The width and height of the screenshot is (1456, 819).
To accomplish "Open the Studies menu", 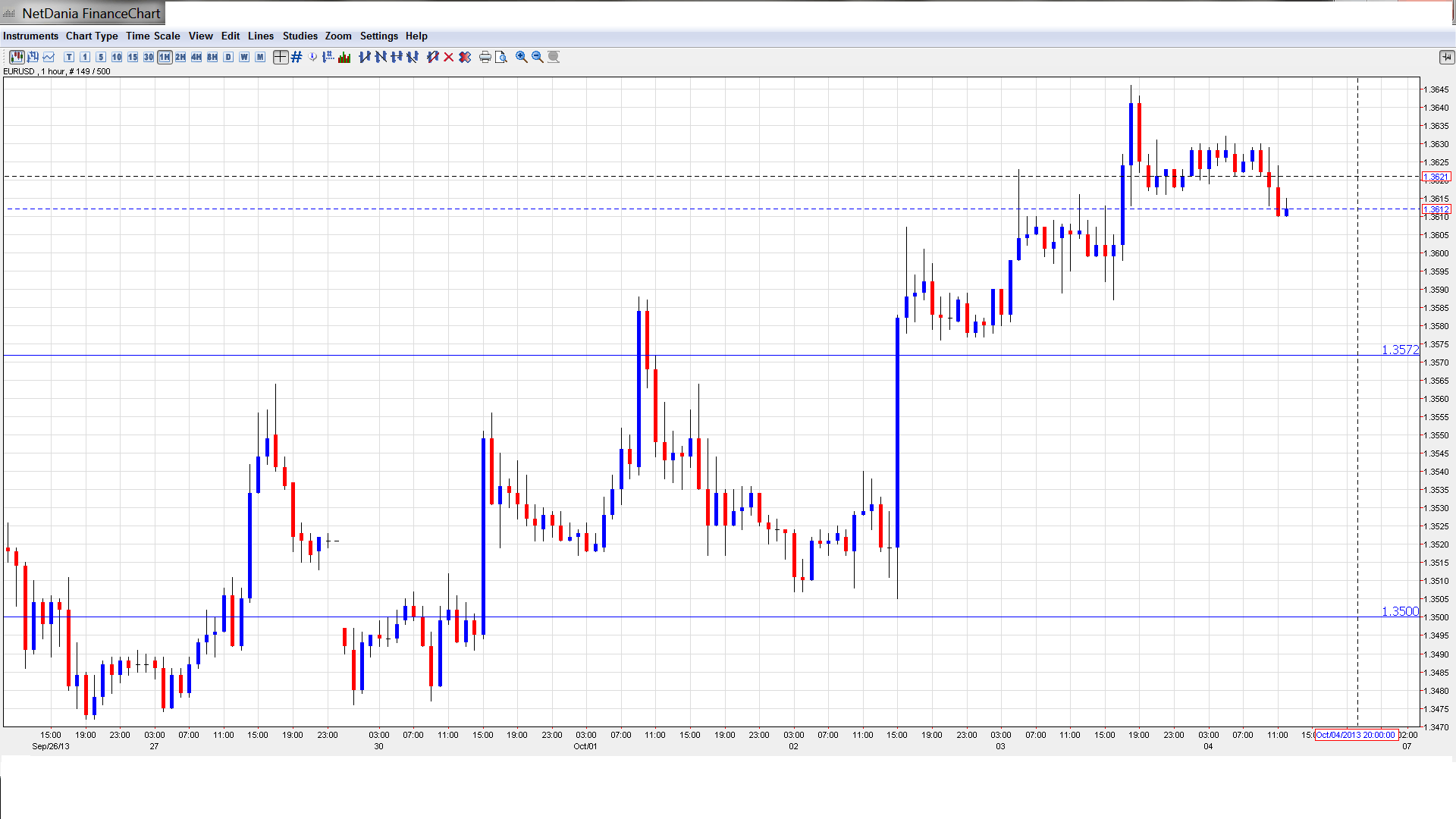I will [x=300, y=36].
